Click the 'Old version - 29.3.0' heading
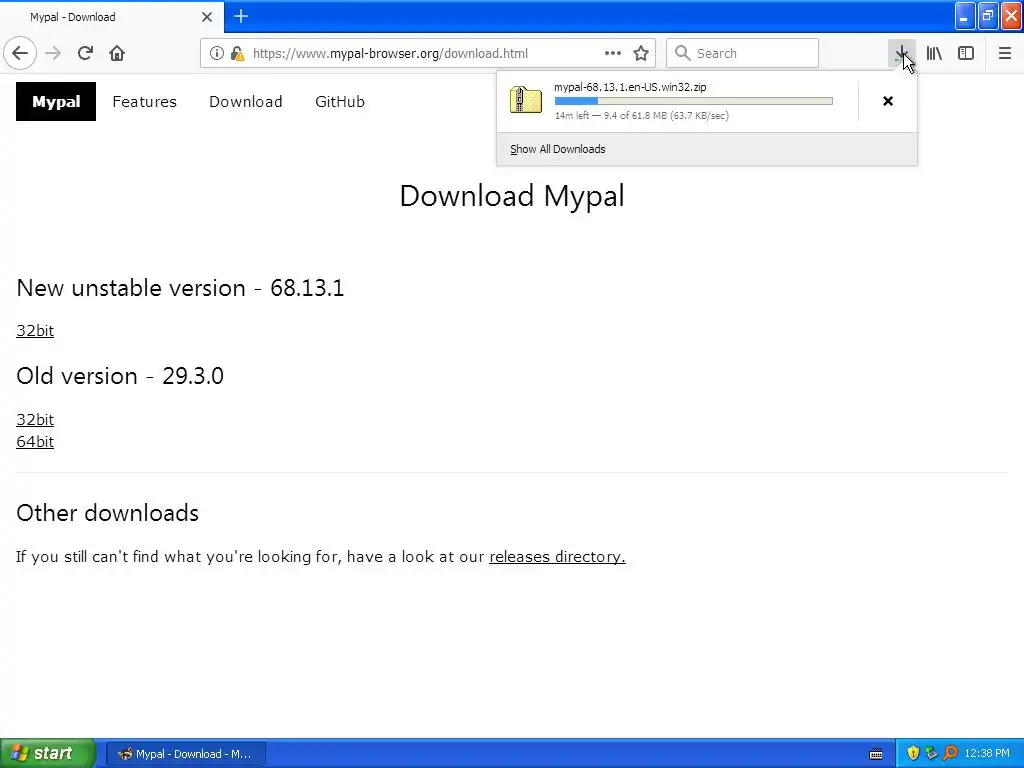Viewport: 1024px width, 768px height. click(120, 376)
